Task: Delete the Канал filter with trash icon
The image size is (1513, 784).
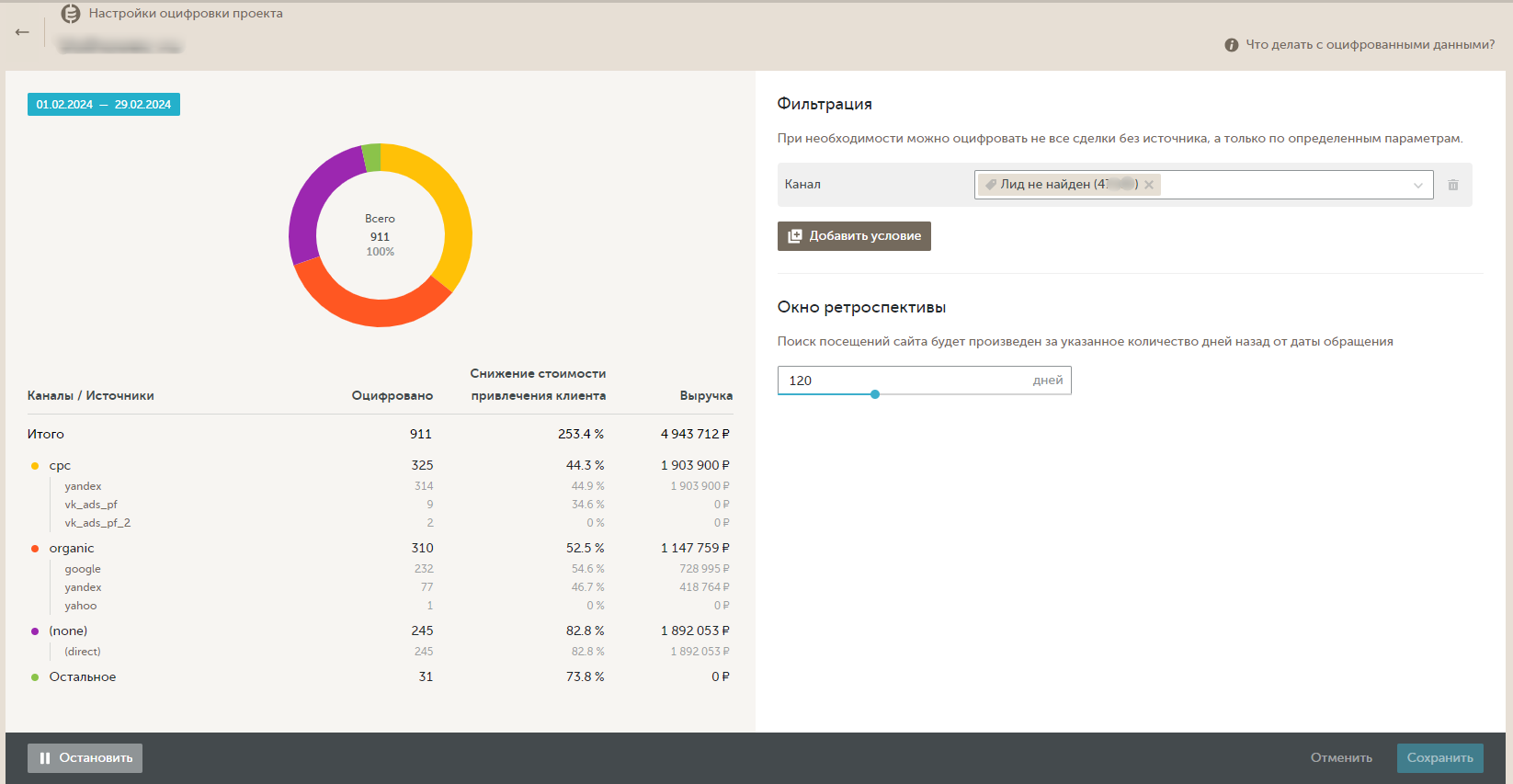Action: coord(1452,185)
